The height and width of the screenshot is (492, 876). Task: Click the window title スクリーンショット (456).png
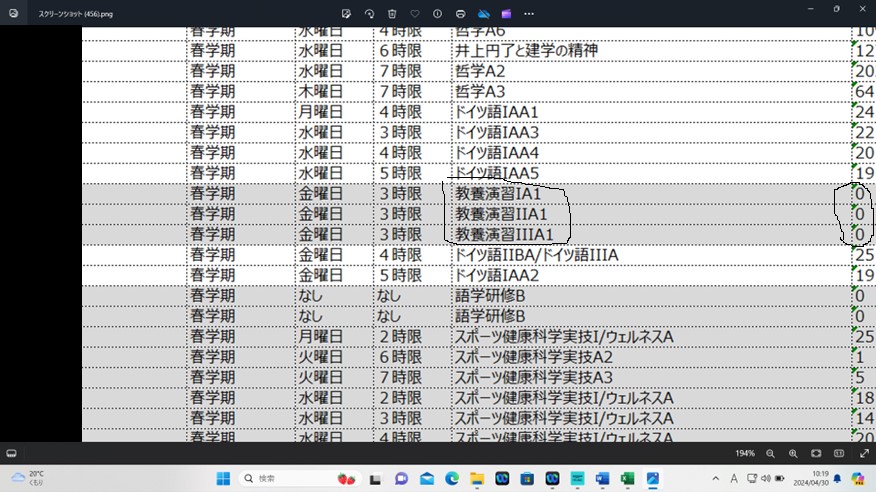[x=75, y=14]
